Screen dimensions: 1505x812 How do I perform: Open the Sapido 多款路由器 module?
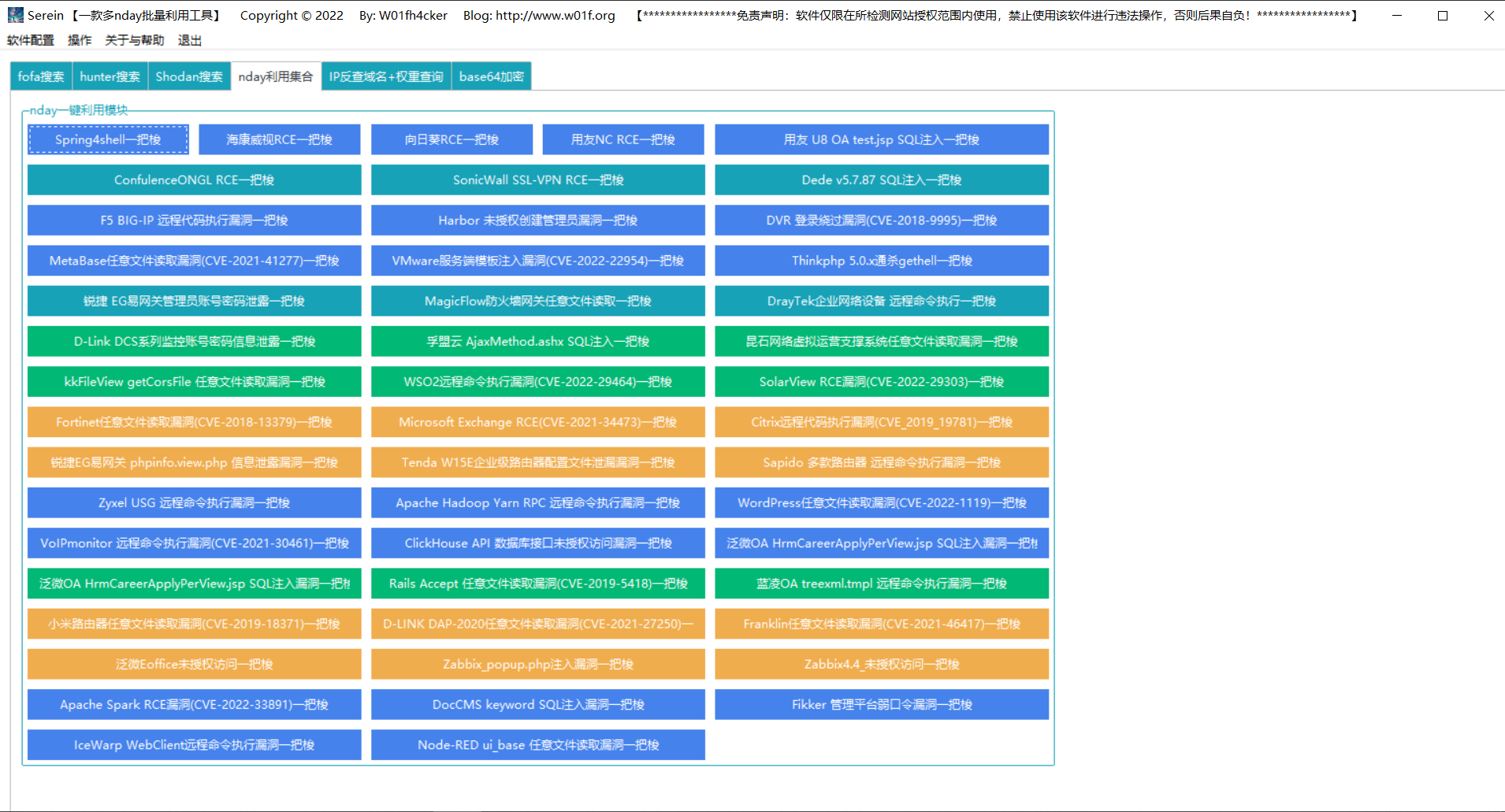point(882,462)
